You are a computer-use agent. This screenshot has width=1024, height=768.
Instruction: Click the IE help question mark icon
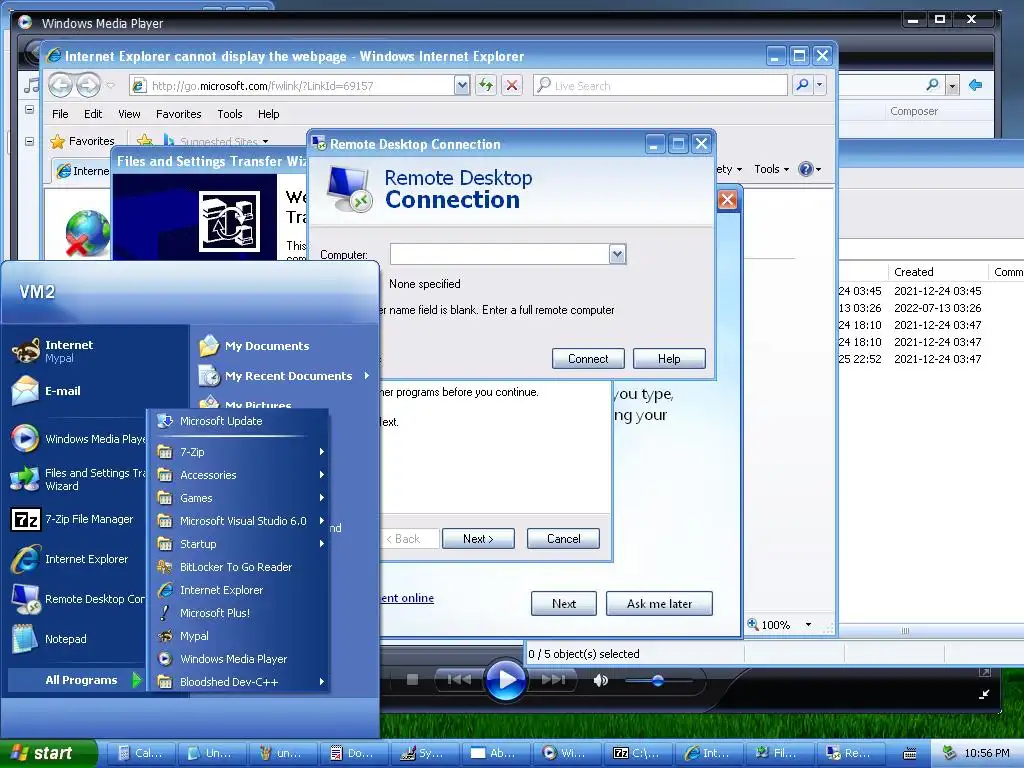coord(806,169)
